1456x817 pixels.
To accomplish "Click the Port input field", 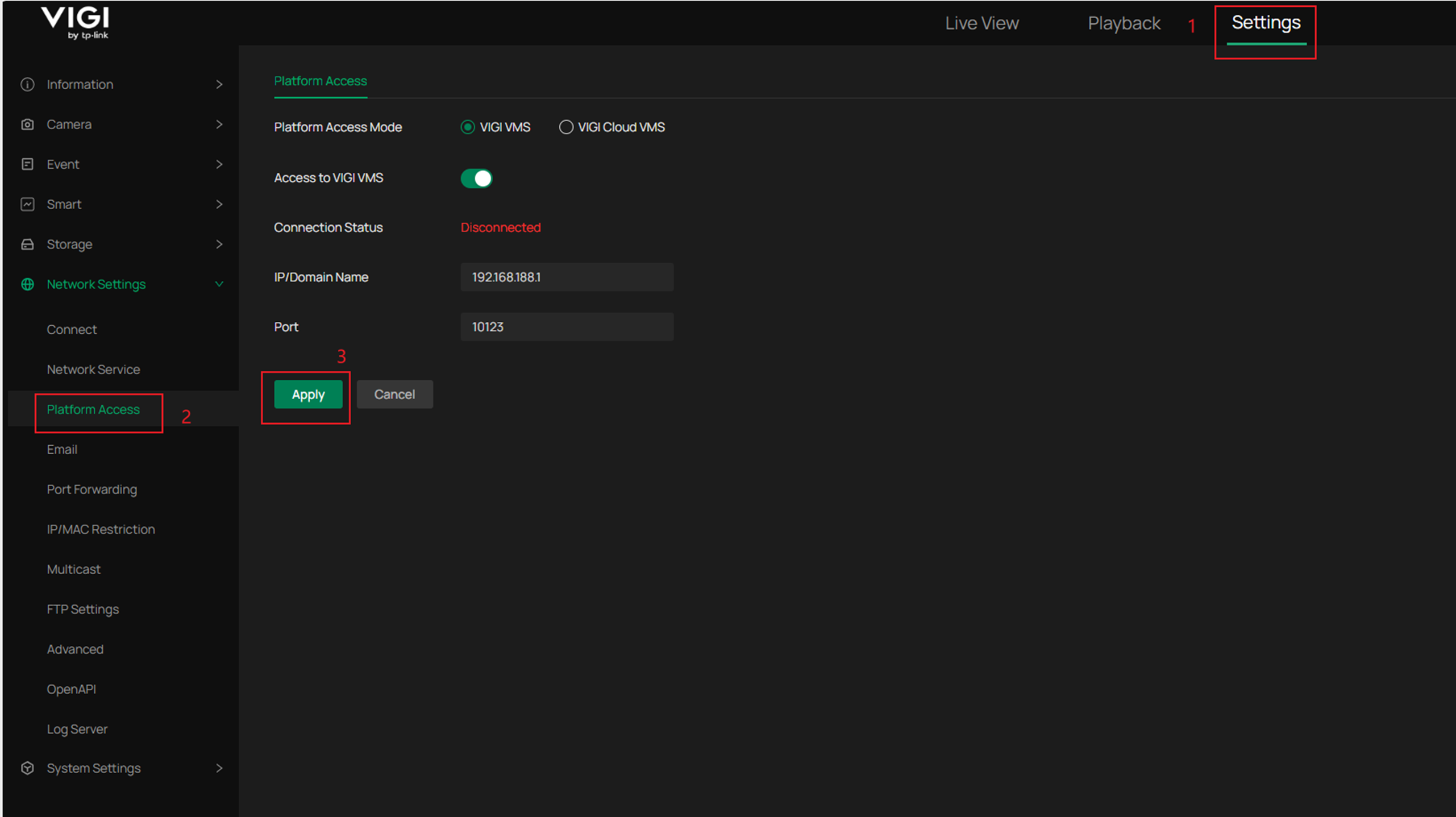I will point(567,326).
